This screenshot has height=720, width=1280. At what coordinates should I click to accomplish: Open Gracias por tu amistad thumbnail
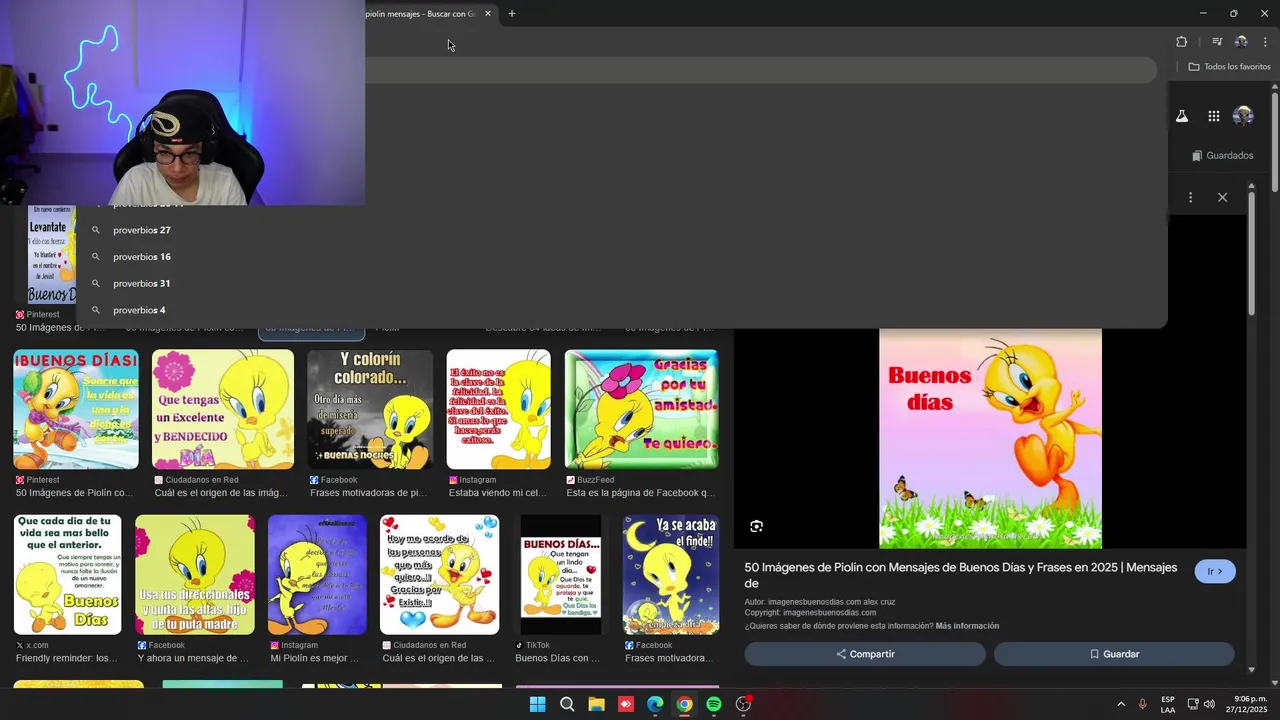click(642, 409)
